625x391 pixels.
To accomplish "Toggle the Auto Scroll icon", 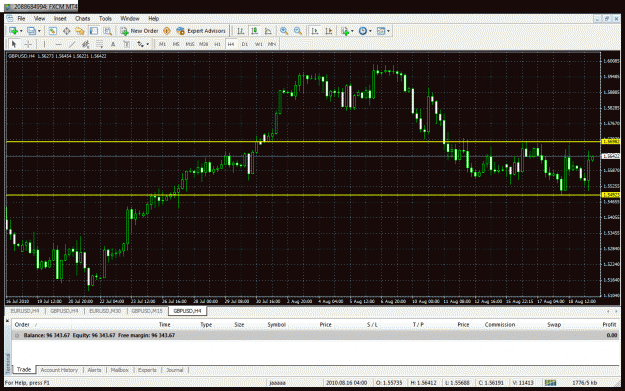I will (315, 31).
